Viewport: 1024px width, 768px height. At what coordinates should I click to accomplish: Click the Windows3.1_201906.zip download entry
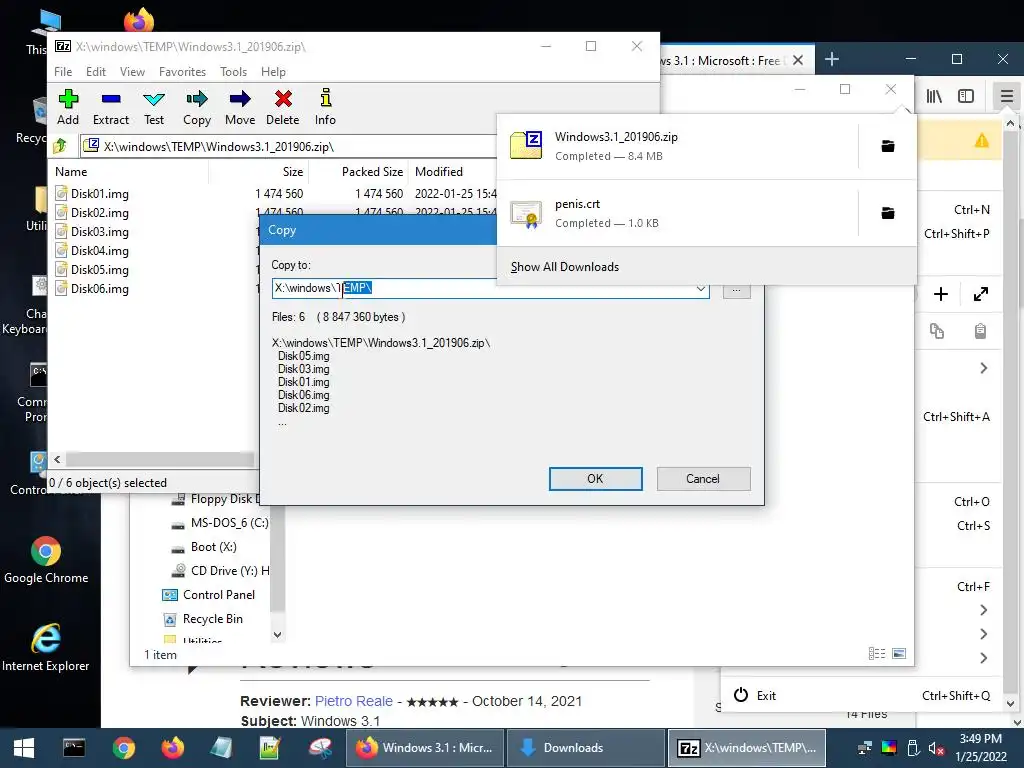click(x=679, y=146)
